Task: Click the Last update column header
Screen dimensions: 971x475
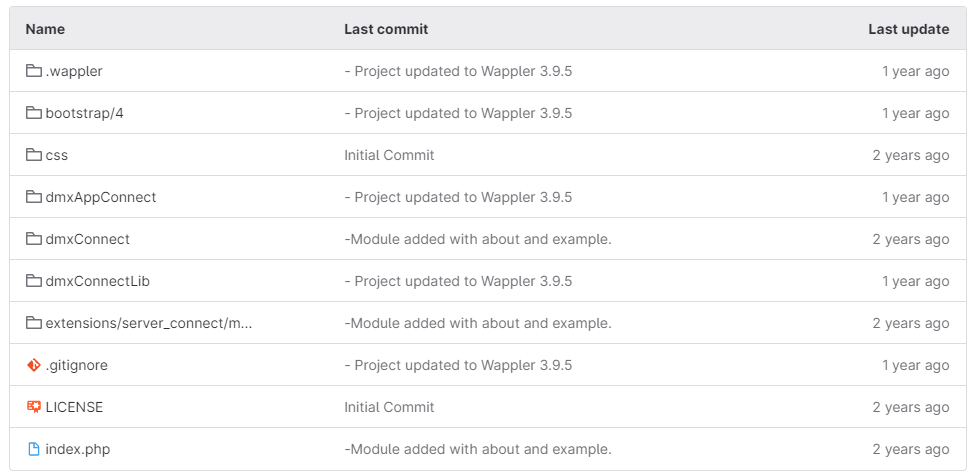Action: (x=908, y=29)
